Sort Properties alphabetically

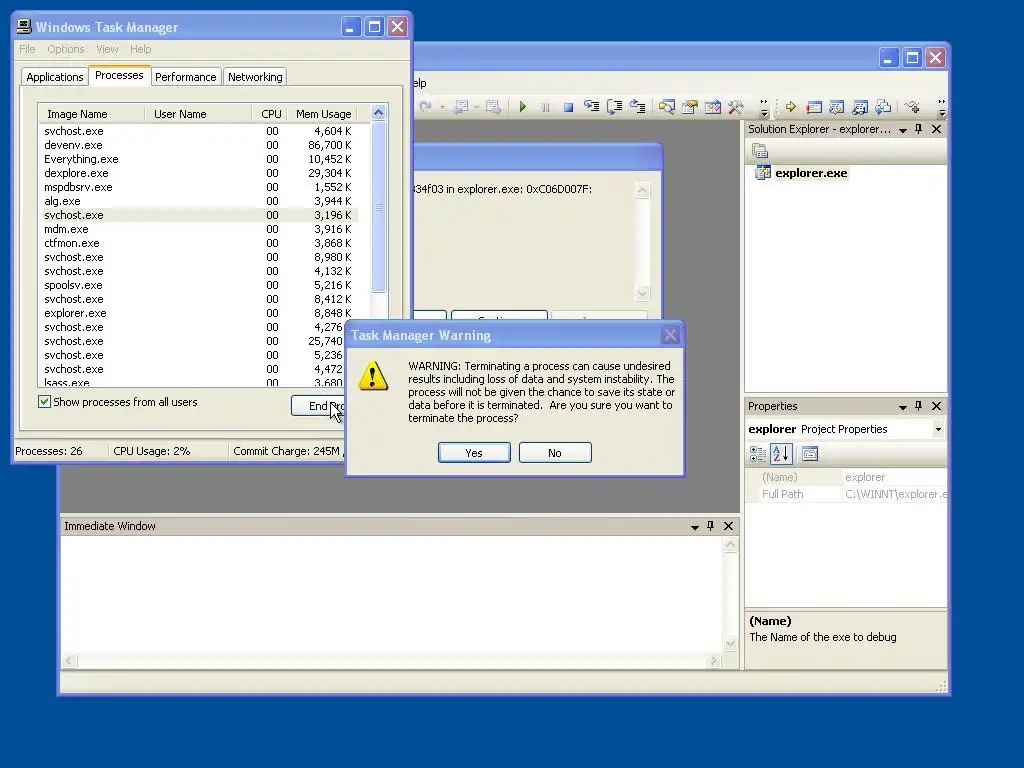pyautogui.click(x=781, y=454)
